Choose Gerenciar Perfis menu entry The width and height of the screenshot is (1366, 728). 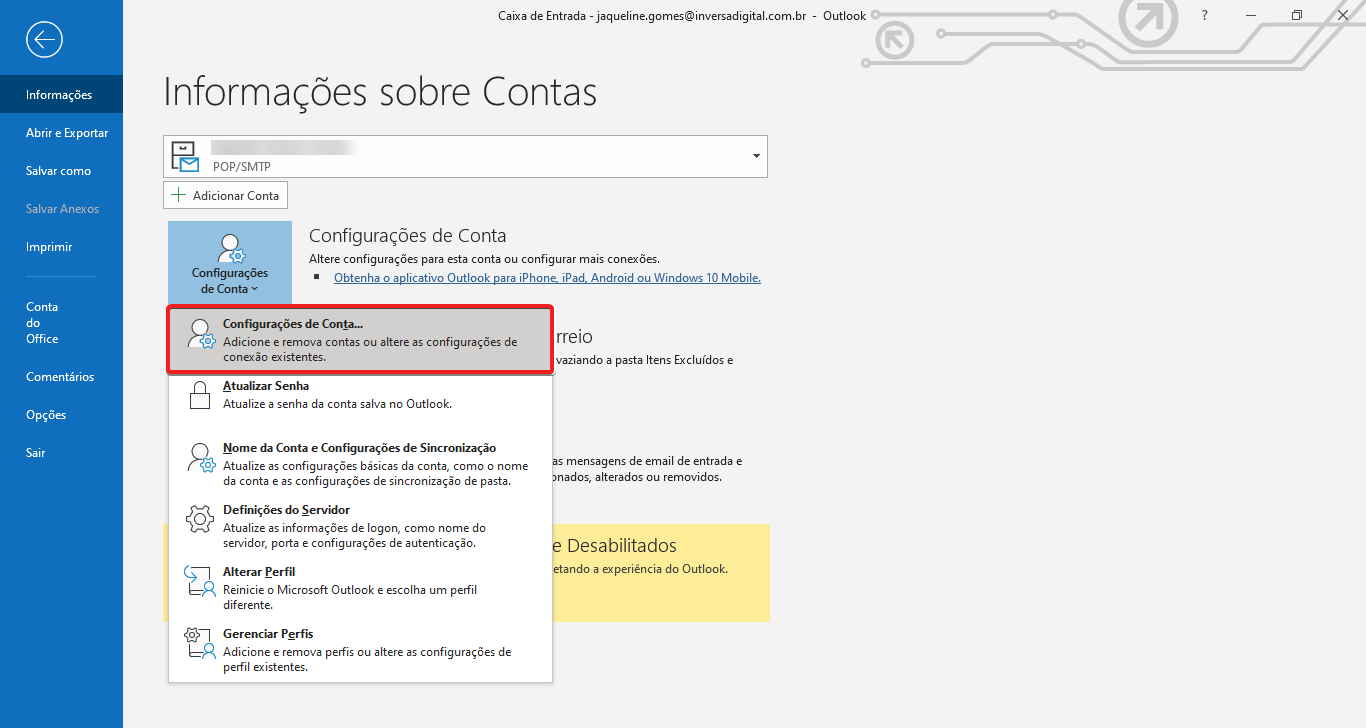[360, 650]
